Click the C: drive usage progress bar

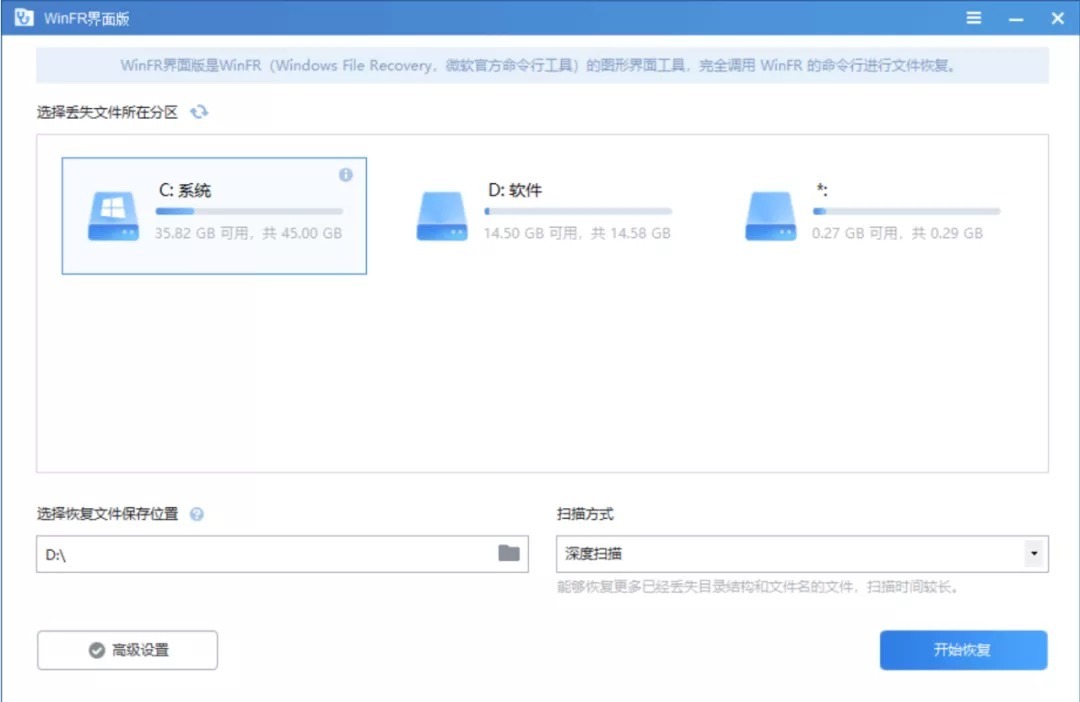click(x=249, y=211)
